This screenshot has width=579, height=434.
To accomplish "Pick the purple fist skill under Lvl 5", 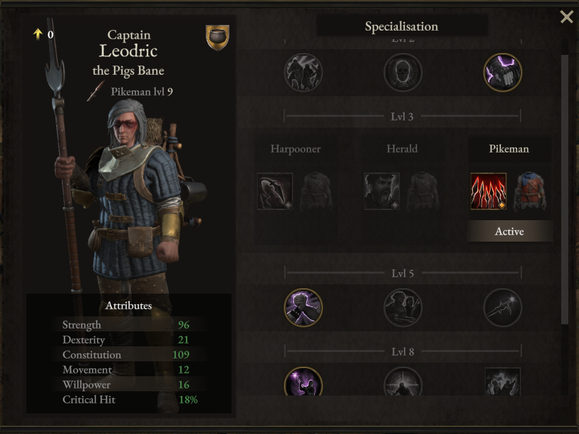I will [x=303, y=307].
